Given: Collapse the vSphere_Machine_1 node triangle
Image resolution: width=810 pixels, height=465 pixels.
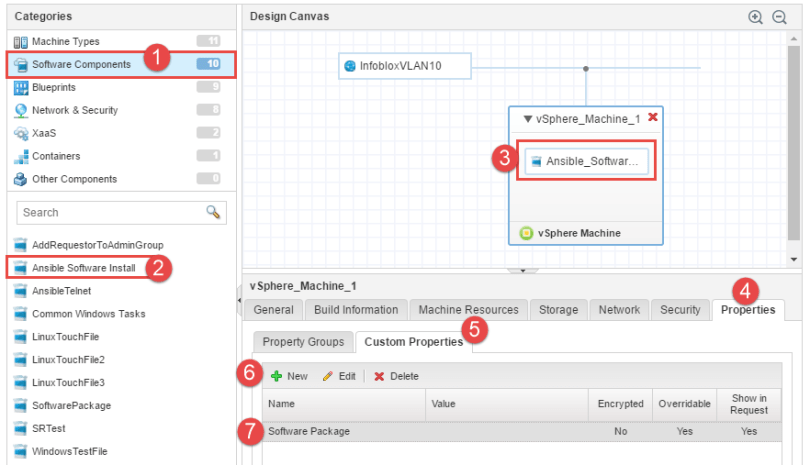Looking at the screenshot, I should click(x=528, y=119).
